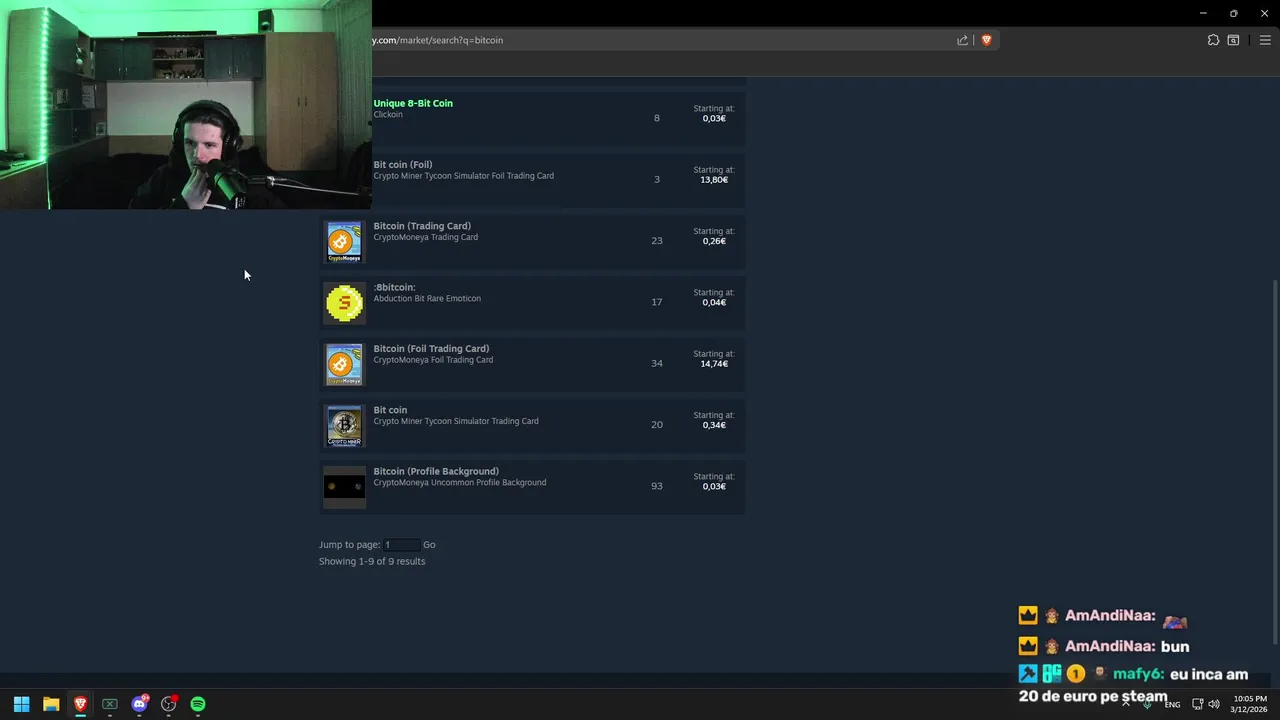This screenshot has height=720, width=1280.
Task: Open File Explorer from taskbar
Action: 51,704
